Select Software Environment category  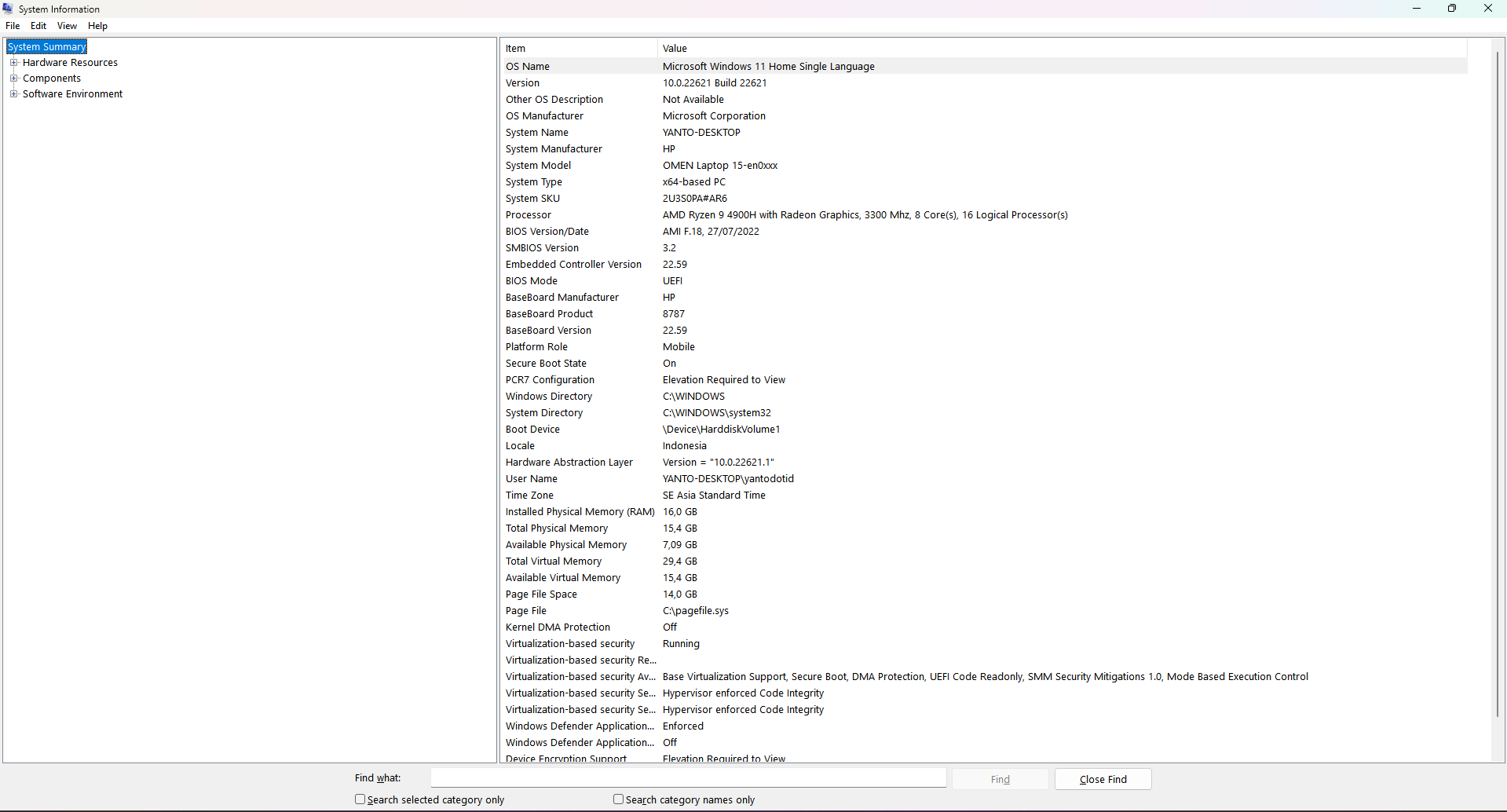click(72, 94)
